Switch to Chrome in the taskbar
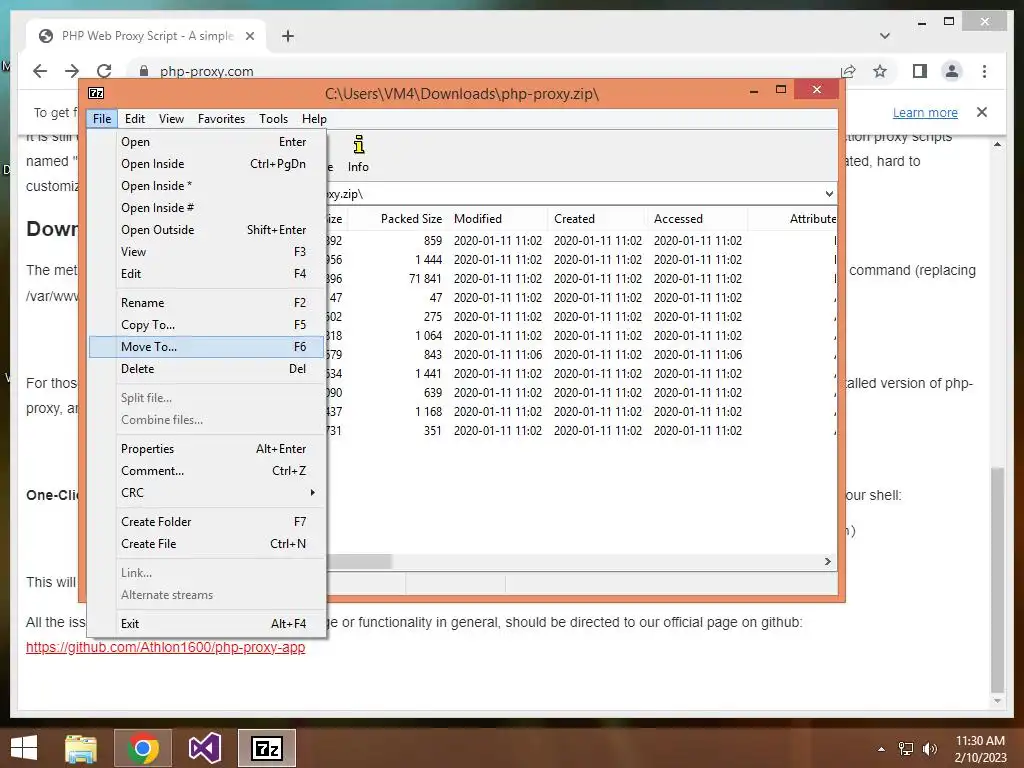Image resolution: width=1024 pixels, height=768 pixels. (x=143, y=748)
